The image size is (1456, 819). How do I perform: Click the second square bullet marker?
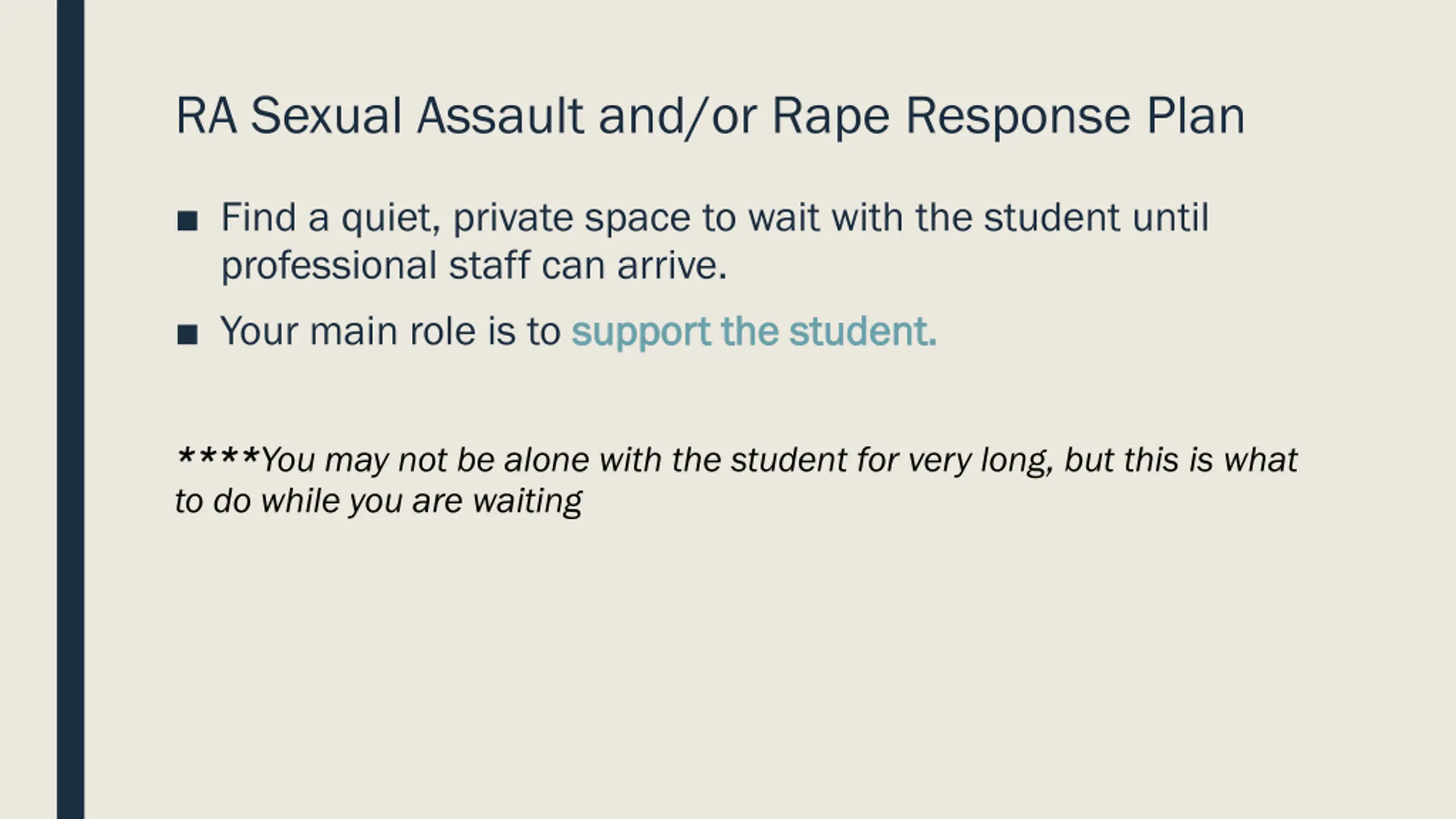pos(187,334)
